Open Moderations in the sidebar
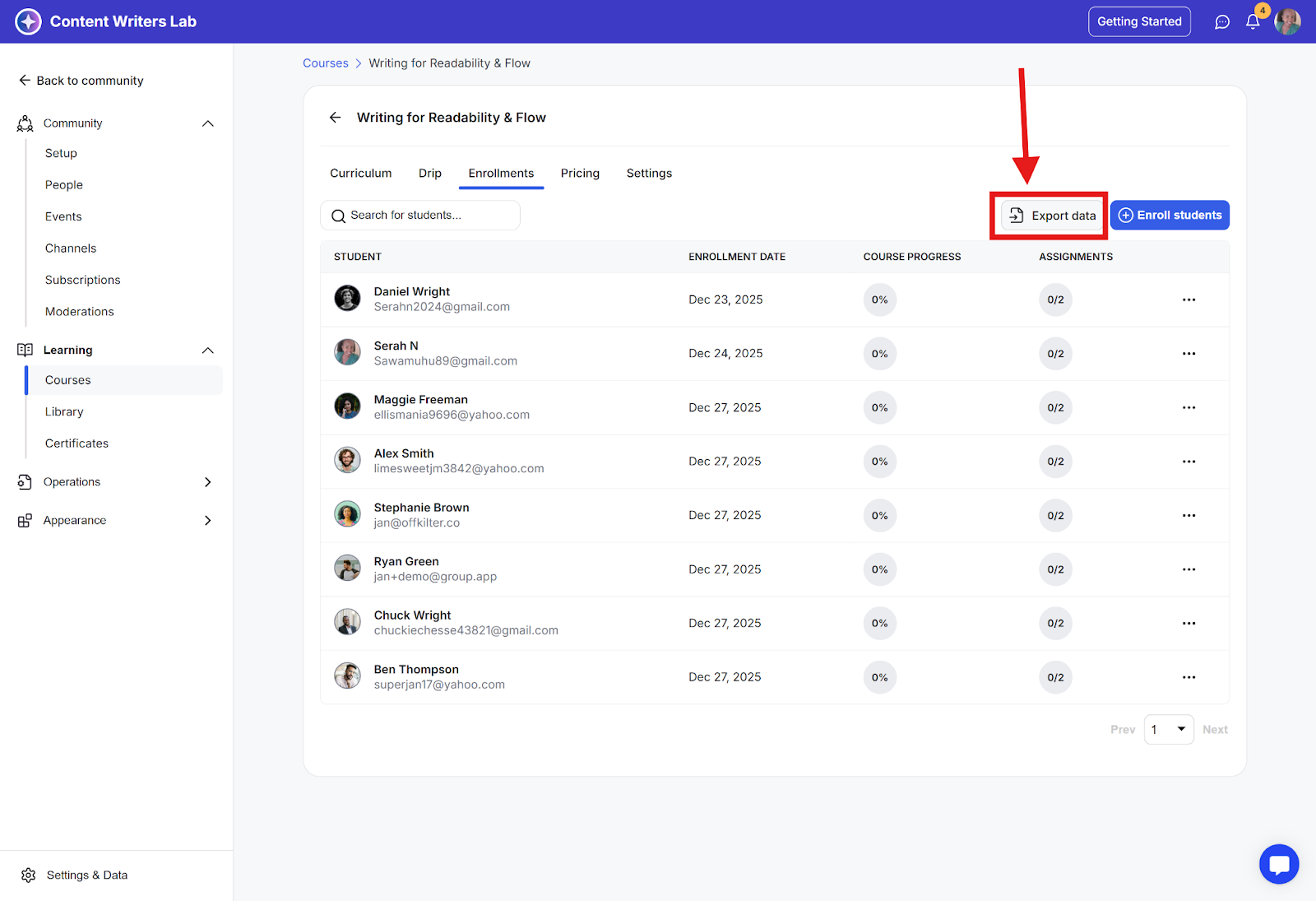The image size is (1316, 901). pos(80,312)
